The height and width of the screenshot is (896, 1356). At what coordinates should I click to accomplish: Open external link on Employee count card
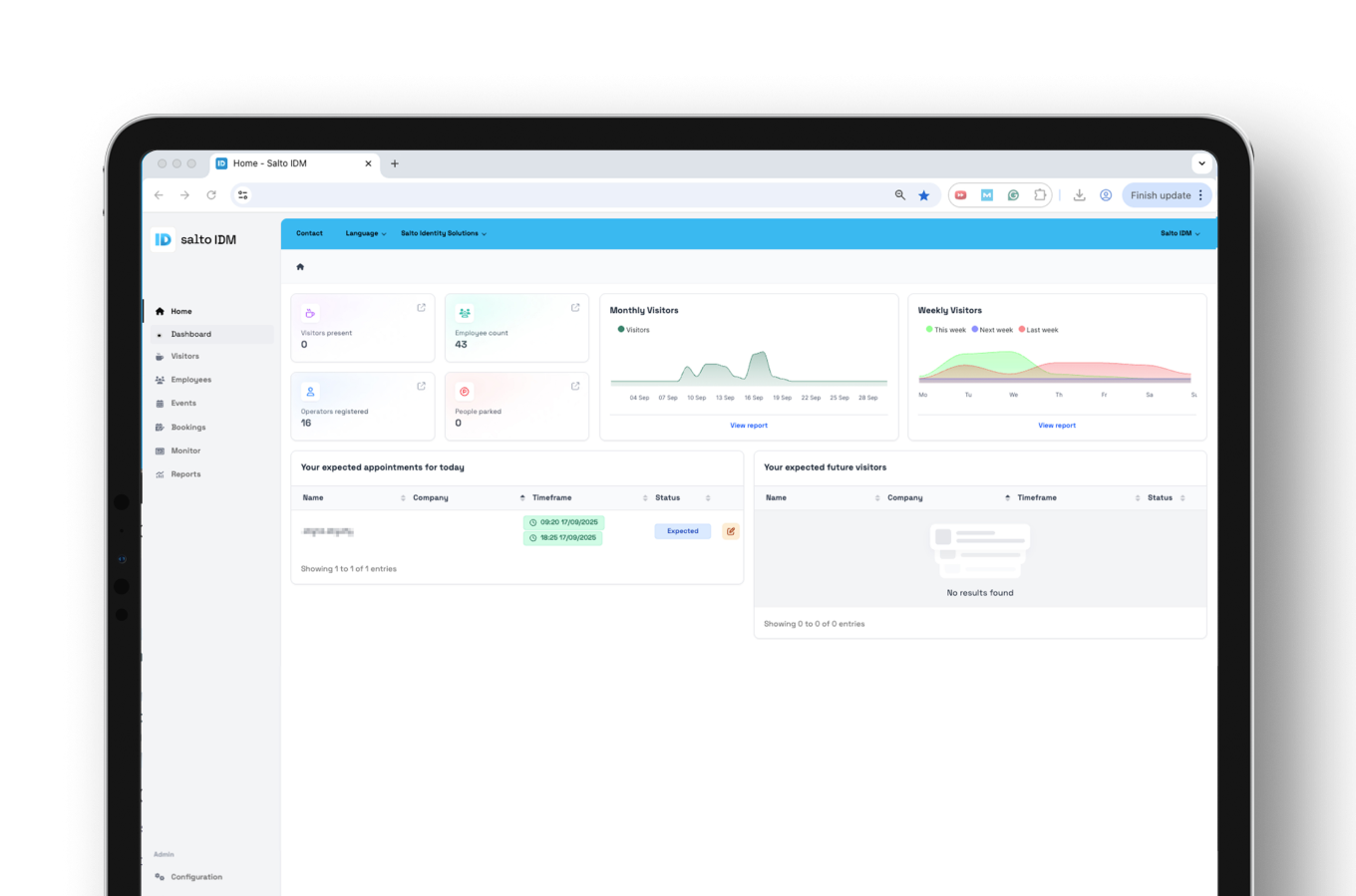point(575,308)
